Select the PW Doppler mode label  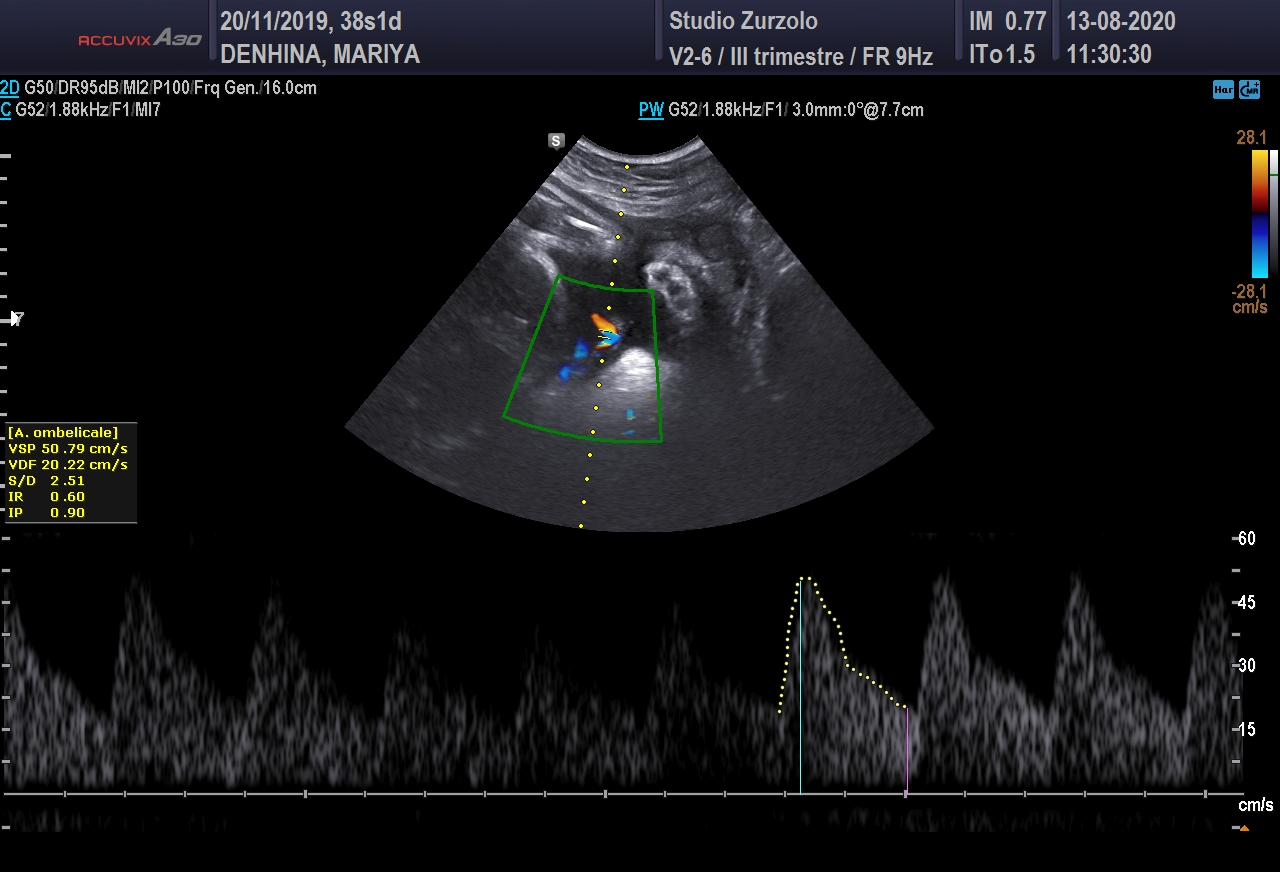point(651,110)
